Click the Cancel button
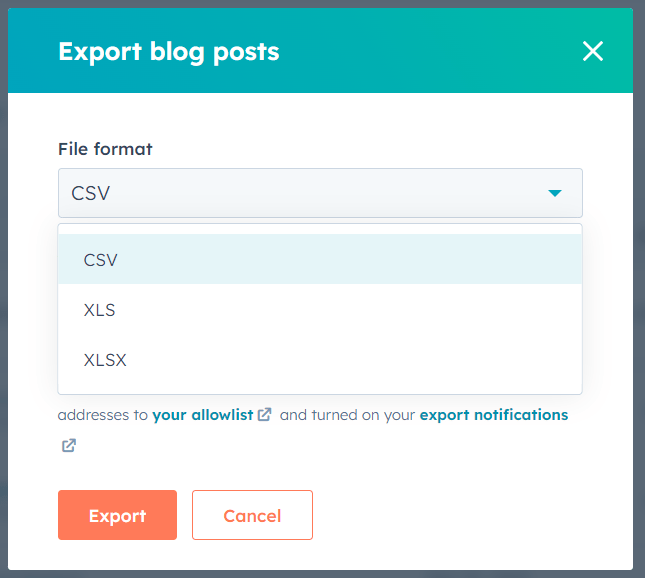The height and width of the screenshot is (578, 645). 252,516
